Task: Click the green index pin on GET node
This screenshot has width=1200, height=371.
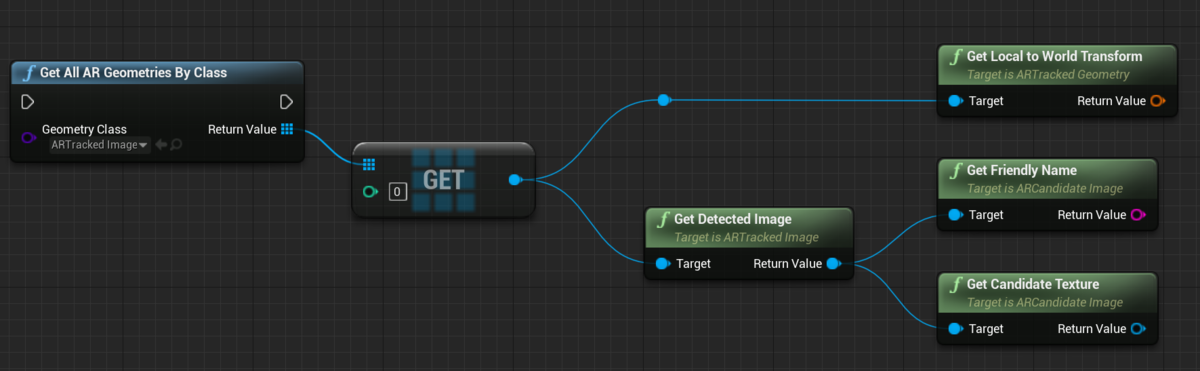Action: click(x=370, y=191)
